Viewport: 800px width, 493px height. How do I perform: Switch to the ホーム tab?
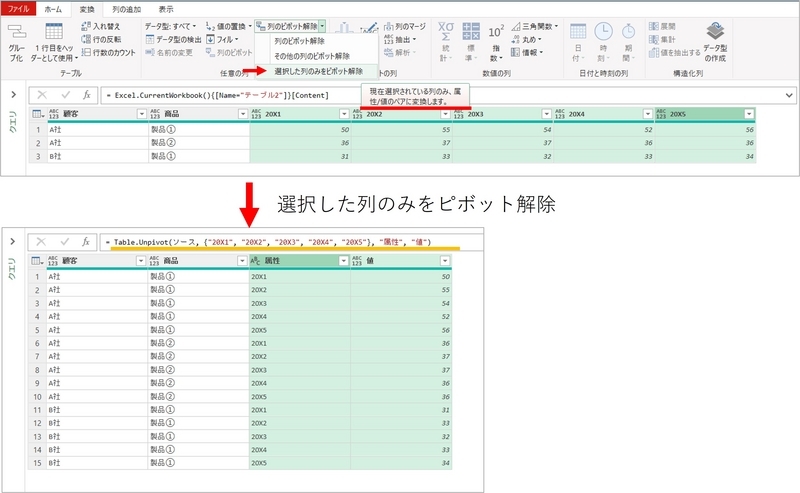[53, 9]
